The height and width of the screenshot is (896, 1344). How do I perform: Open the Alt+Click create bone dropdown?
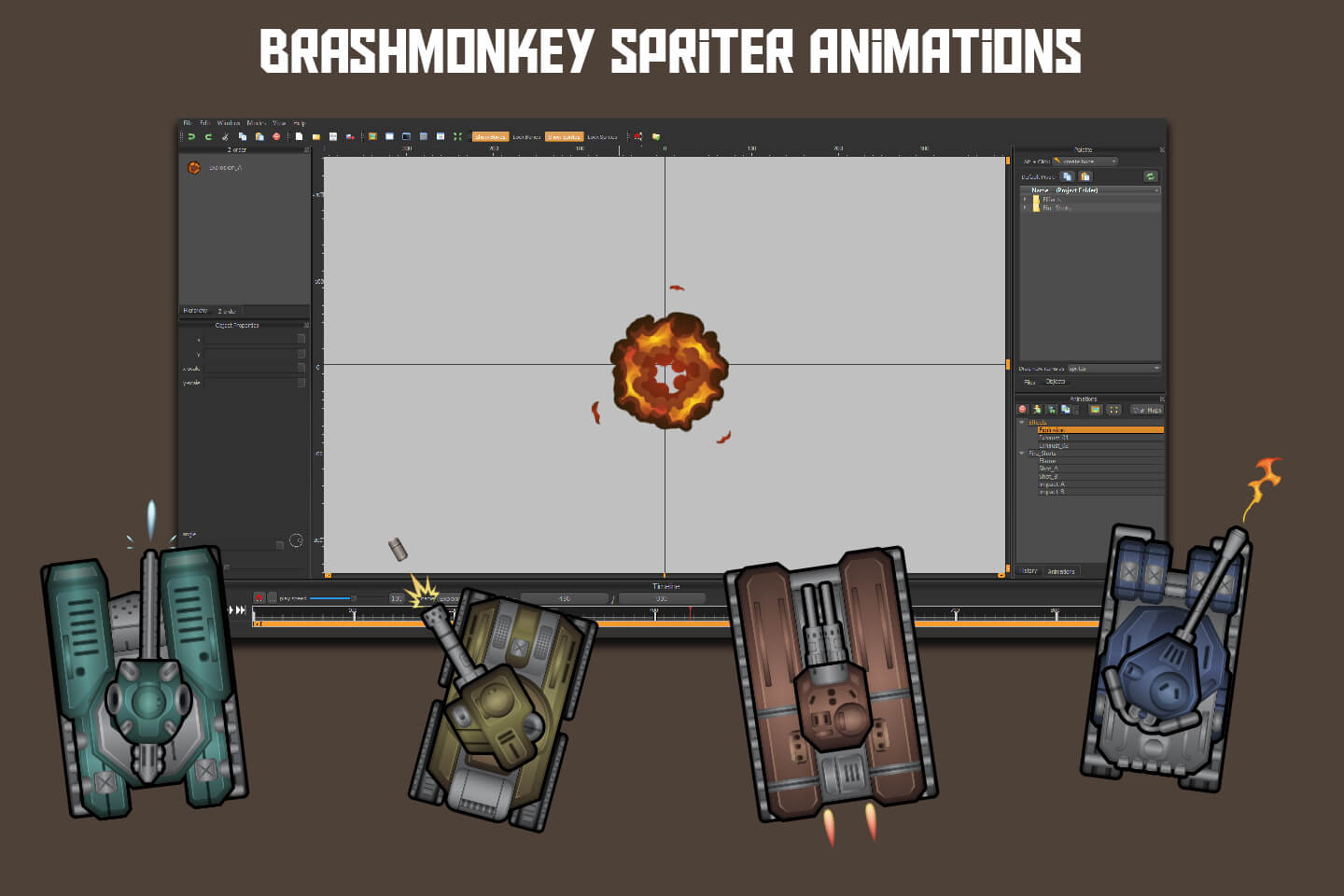(x=1085, y=161)
